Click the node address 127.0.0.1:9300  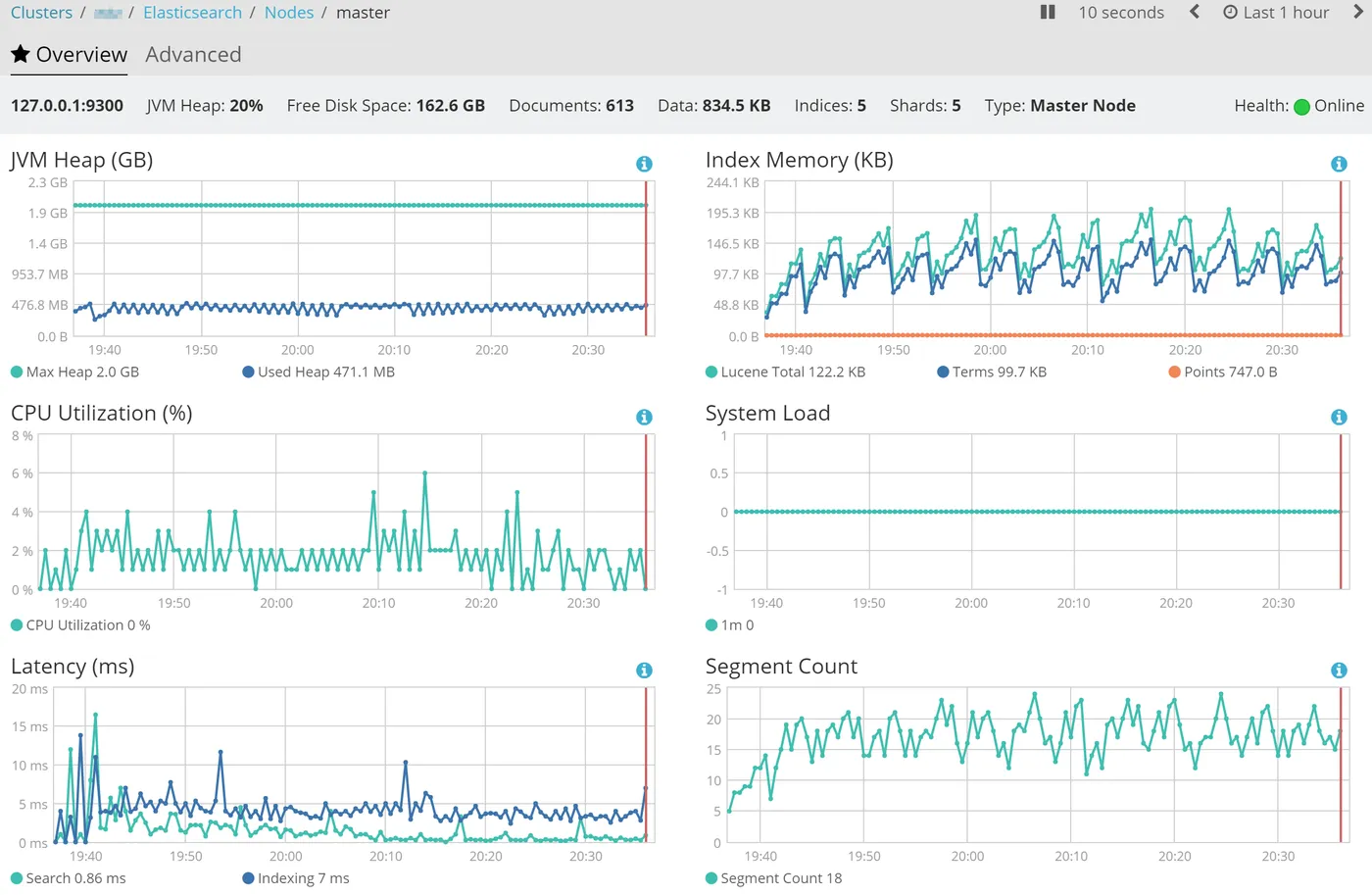point(67,105)
